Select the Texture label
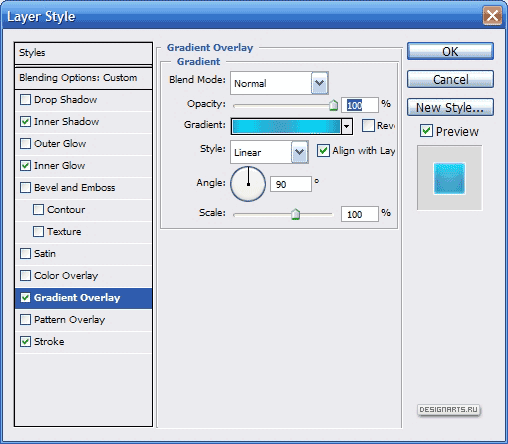Viewport: 508px width, 444px height. tap(64, 232)
